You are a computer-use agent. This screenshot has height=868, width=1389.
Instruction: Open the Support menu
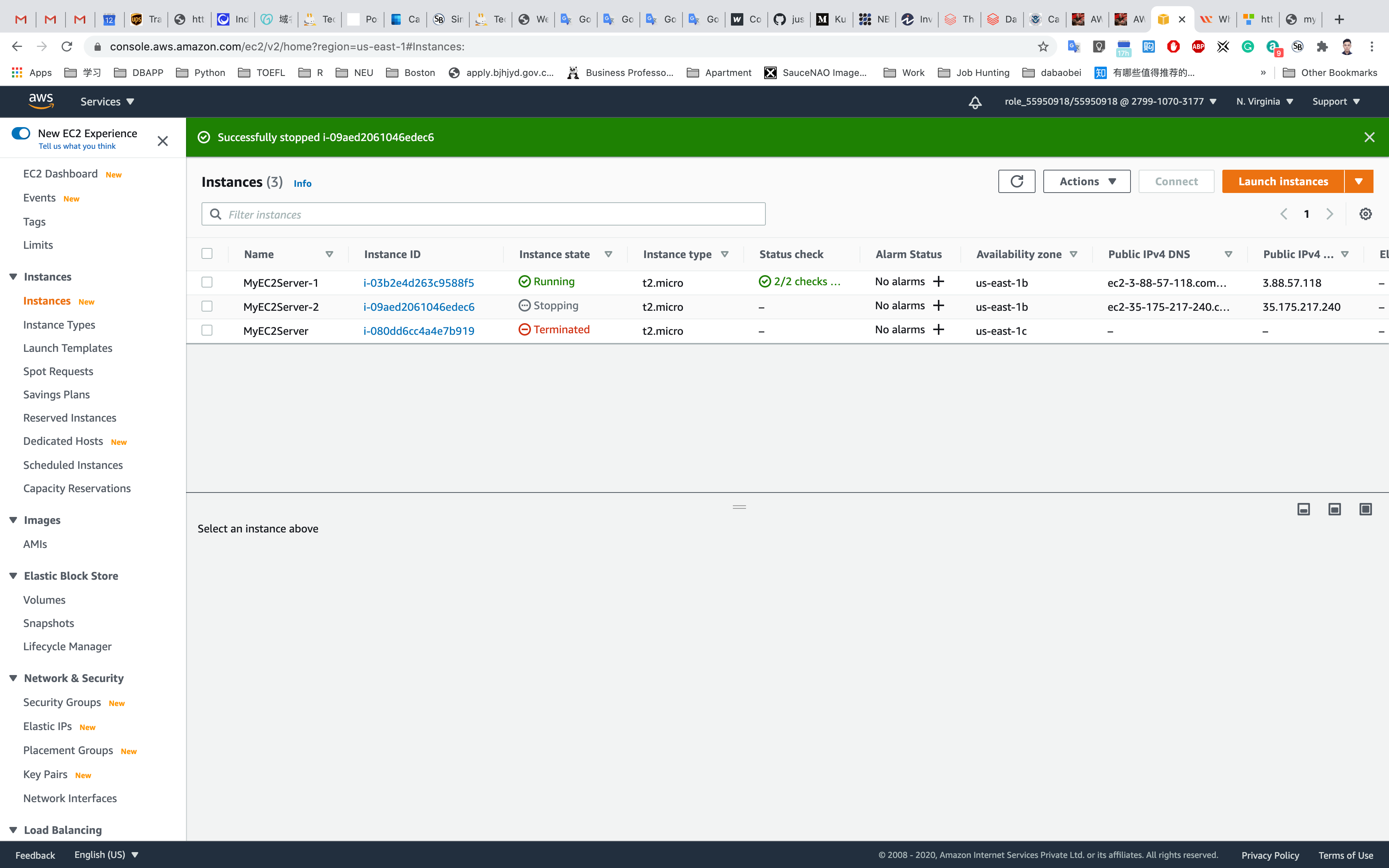coord(1336,102)
